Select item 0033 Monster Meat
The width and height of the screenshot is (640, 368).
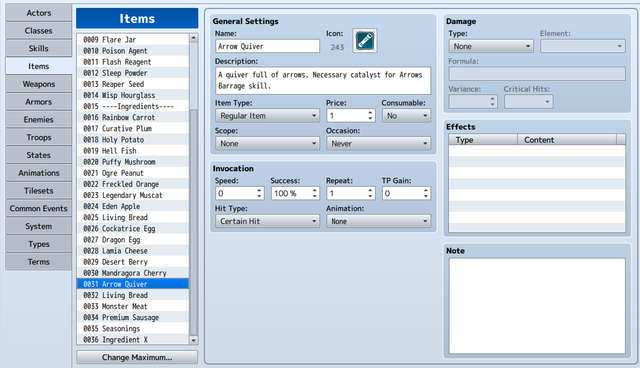coord(133,306)
